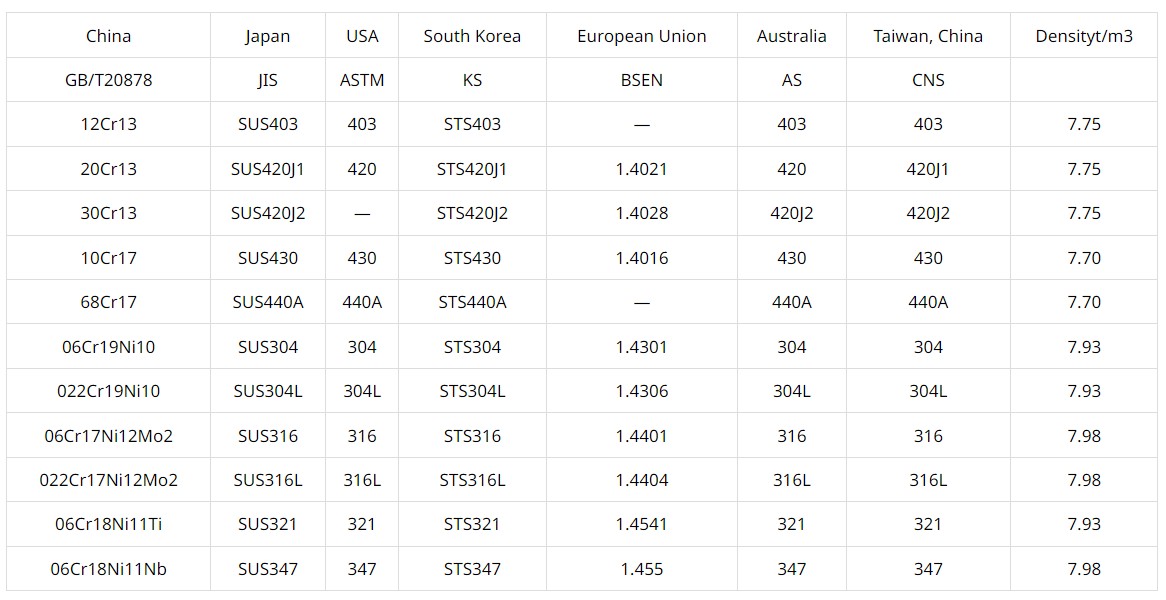Select the SUS420J1 cell
The width and height of the screenshot is (1166, 600).
pos(267,169)
